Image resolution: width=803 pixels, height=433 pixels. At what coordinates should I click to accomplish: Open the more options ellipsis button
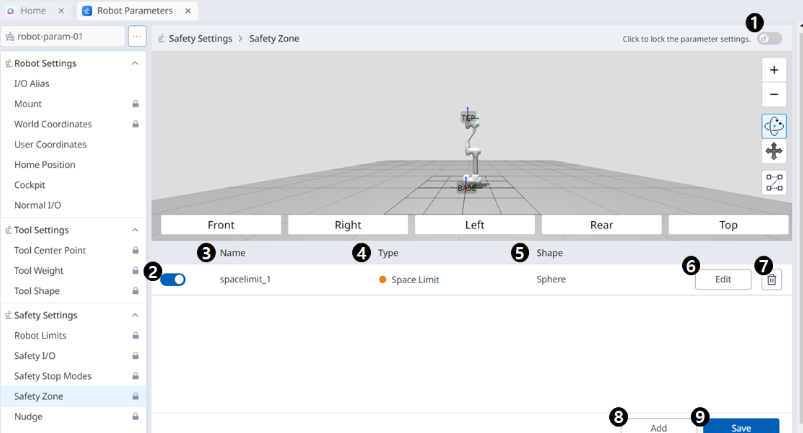[x=138, y=36]
